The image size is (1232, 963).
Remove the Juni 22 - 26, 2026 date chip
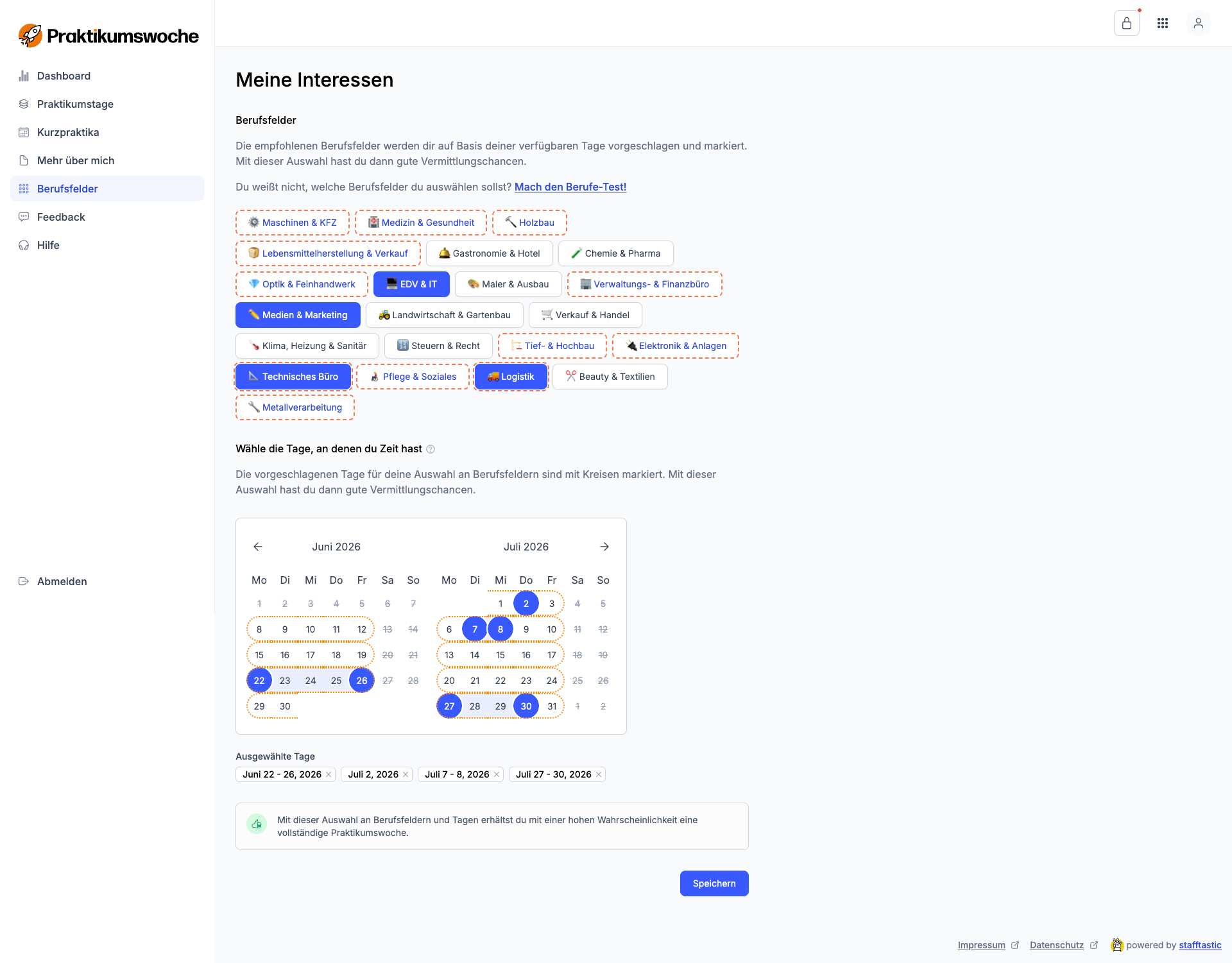click(329, 774)
